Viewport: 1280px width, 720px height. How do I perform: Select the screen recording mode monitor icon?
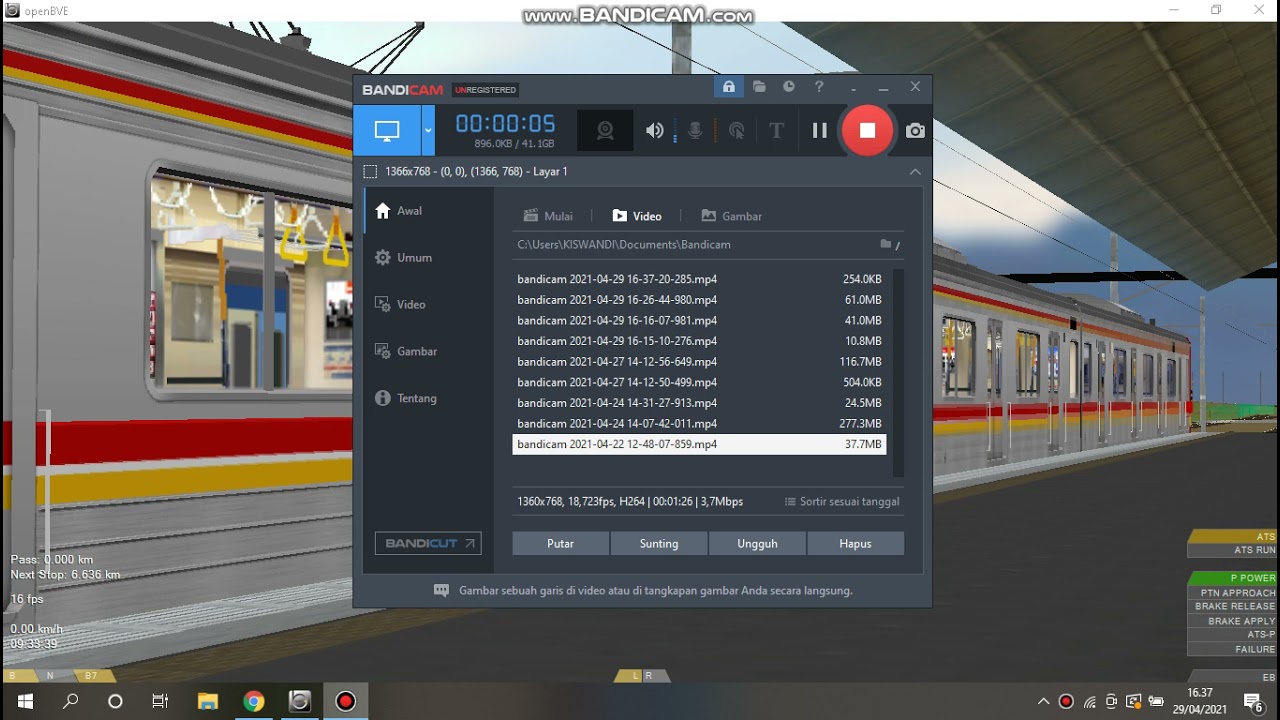(x=387, y=130)
